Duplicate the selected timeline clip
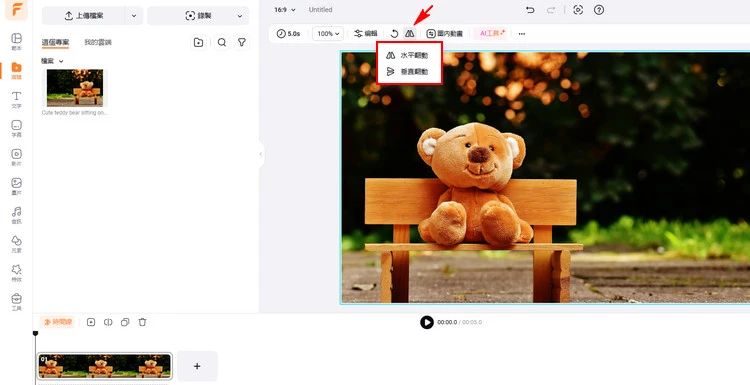The width and height of the screenshot is (750, 385). 125,322
